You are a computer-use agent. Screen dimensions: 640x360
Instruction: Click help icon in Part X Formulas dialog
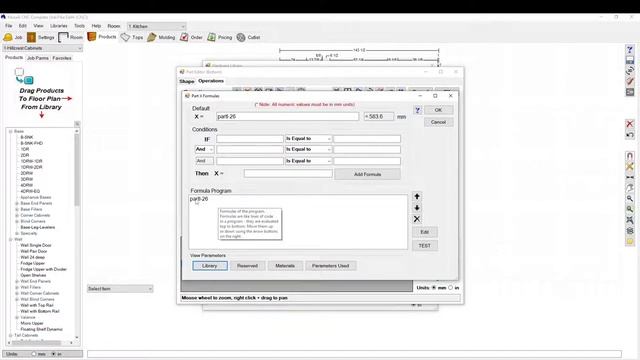coord(417,110)
